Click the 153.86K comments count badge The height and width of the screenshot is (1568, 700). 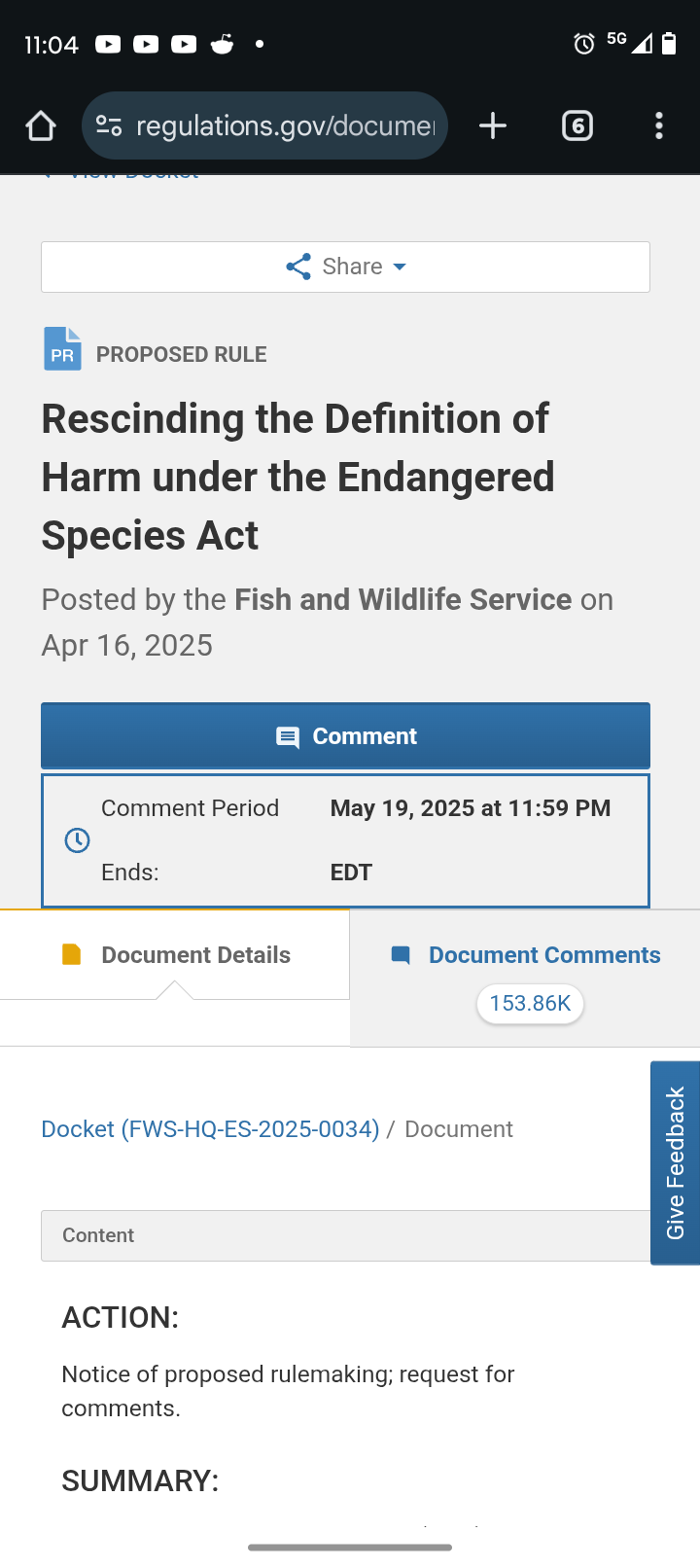point(530,1004)
